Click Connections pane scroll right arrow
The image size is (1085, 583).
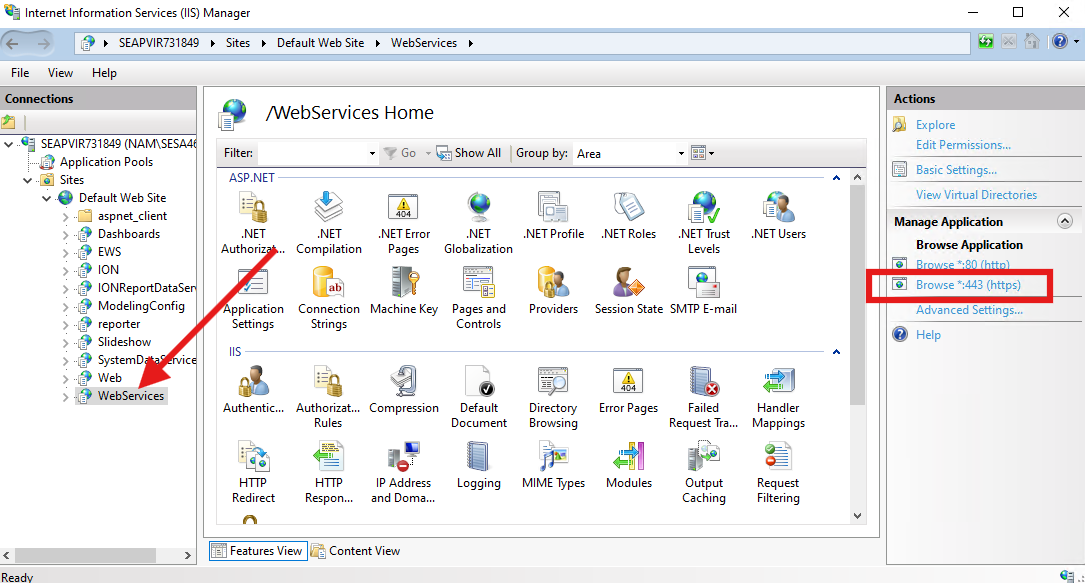point(188,555)
